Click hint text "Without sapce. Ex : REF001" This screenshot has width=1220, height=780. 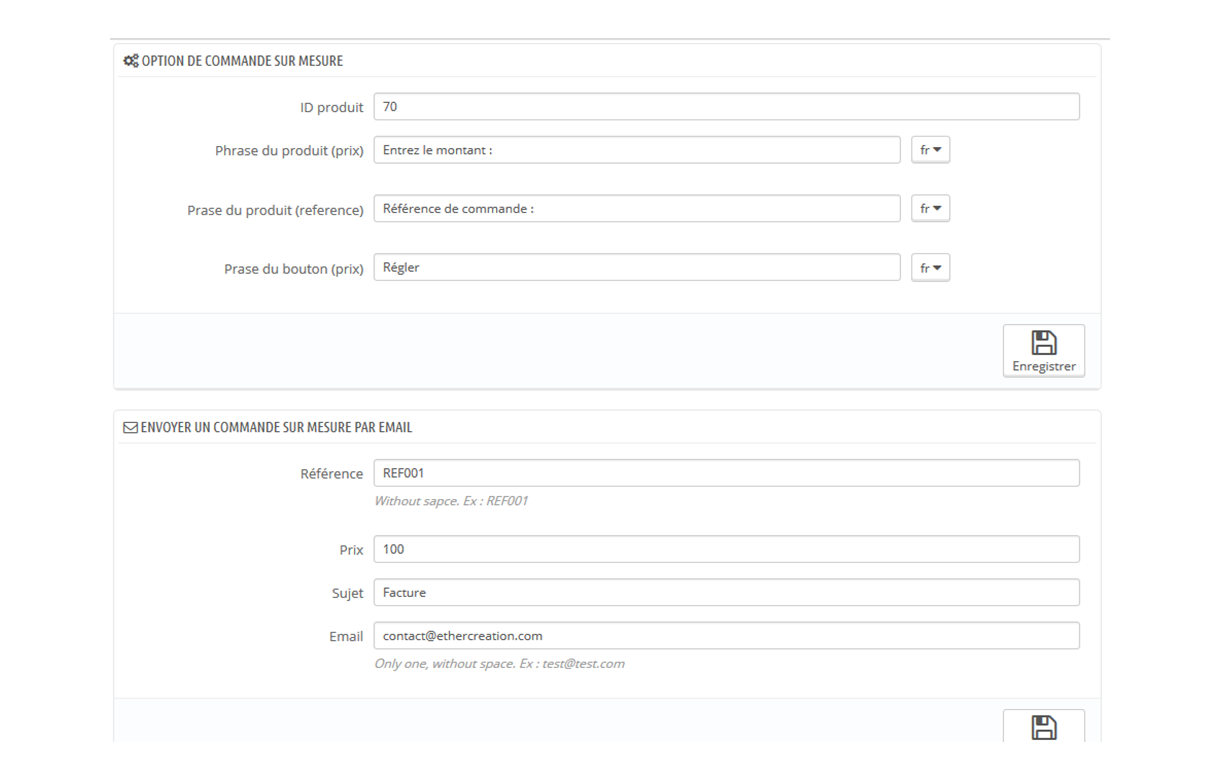451,501
